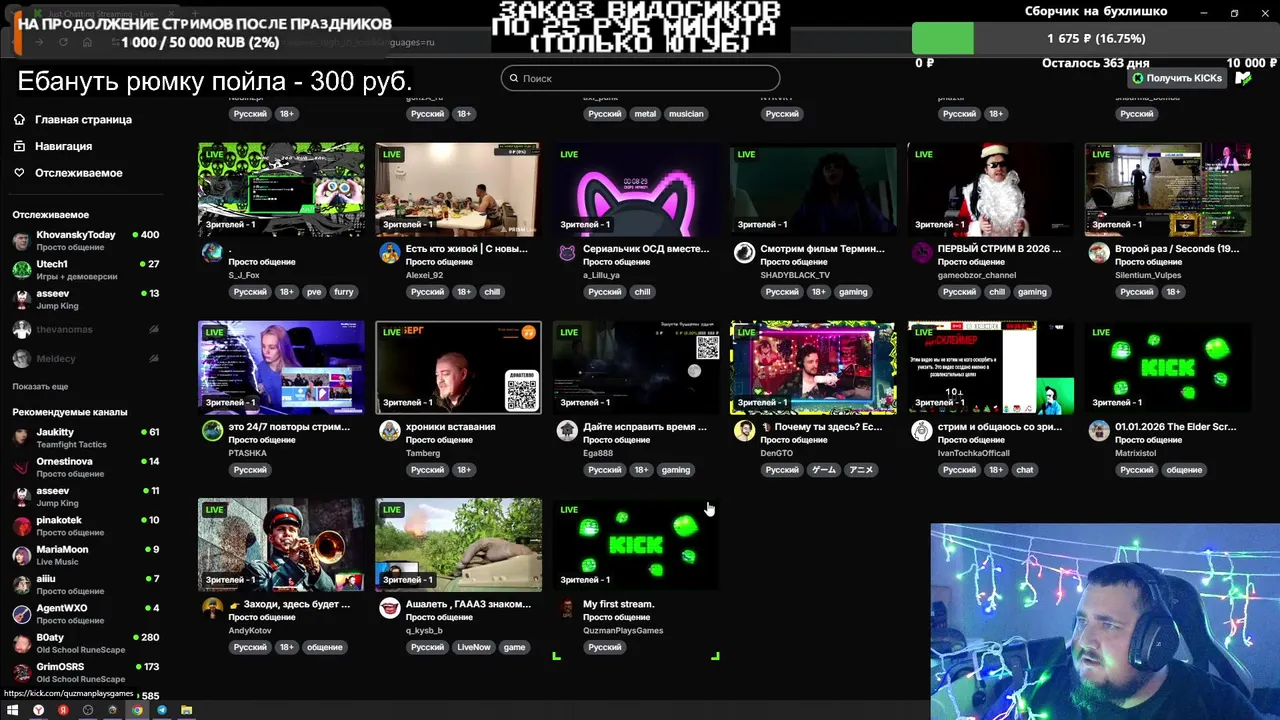1280x720 pixels.
Task: Click AgentWXO's avatar in the sidebar
Action: [21, 614]
